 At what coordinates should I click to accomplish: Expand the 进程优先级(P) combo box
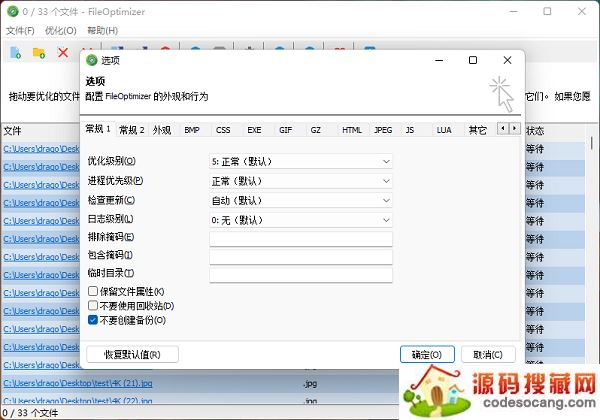pos(301,181)
